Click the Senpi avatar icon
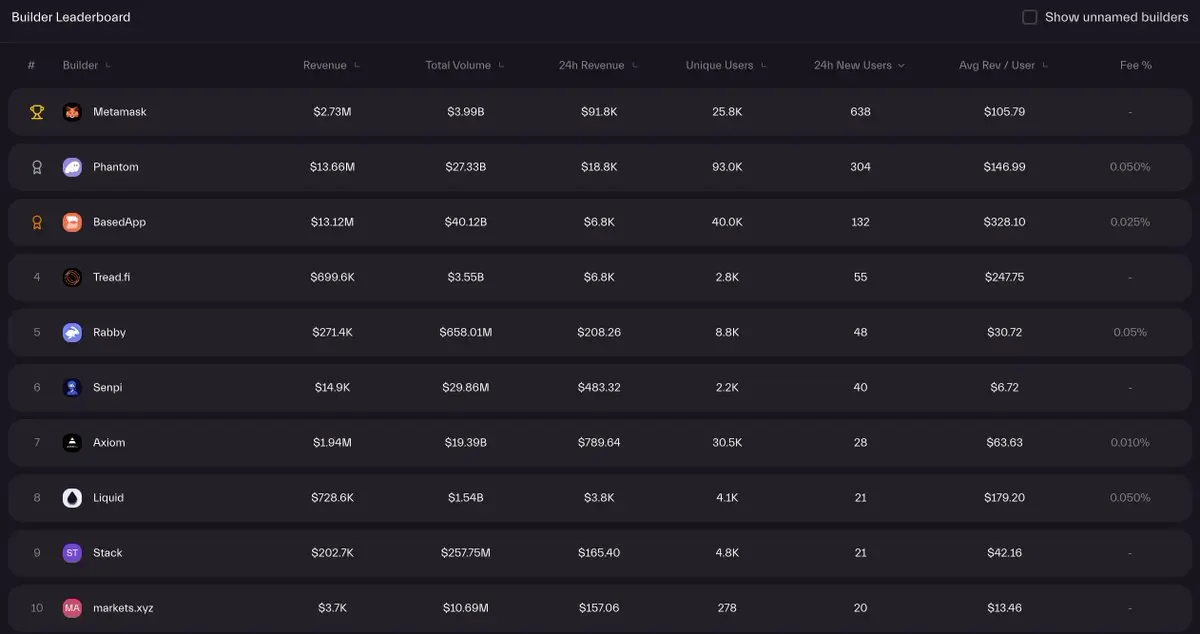Screen dimensions: 1200x634 tap(72, 387)
